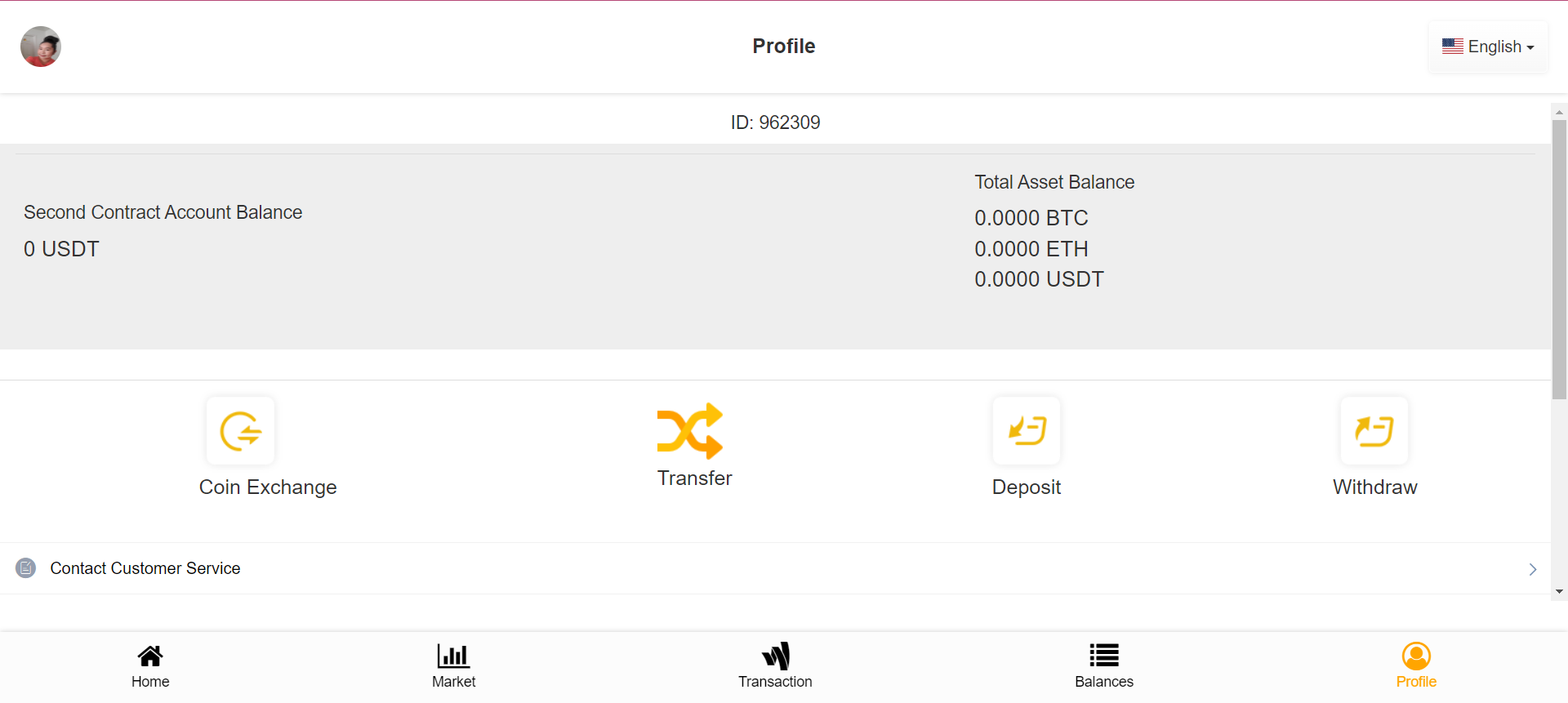Expand Contact Customer Service chevron arrow
Screen dimensions: 1568x703
[1532, 569]
